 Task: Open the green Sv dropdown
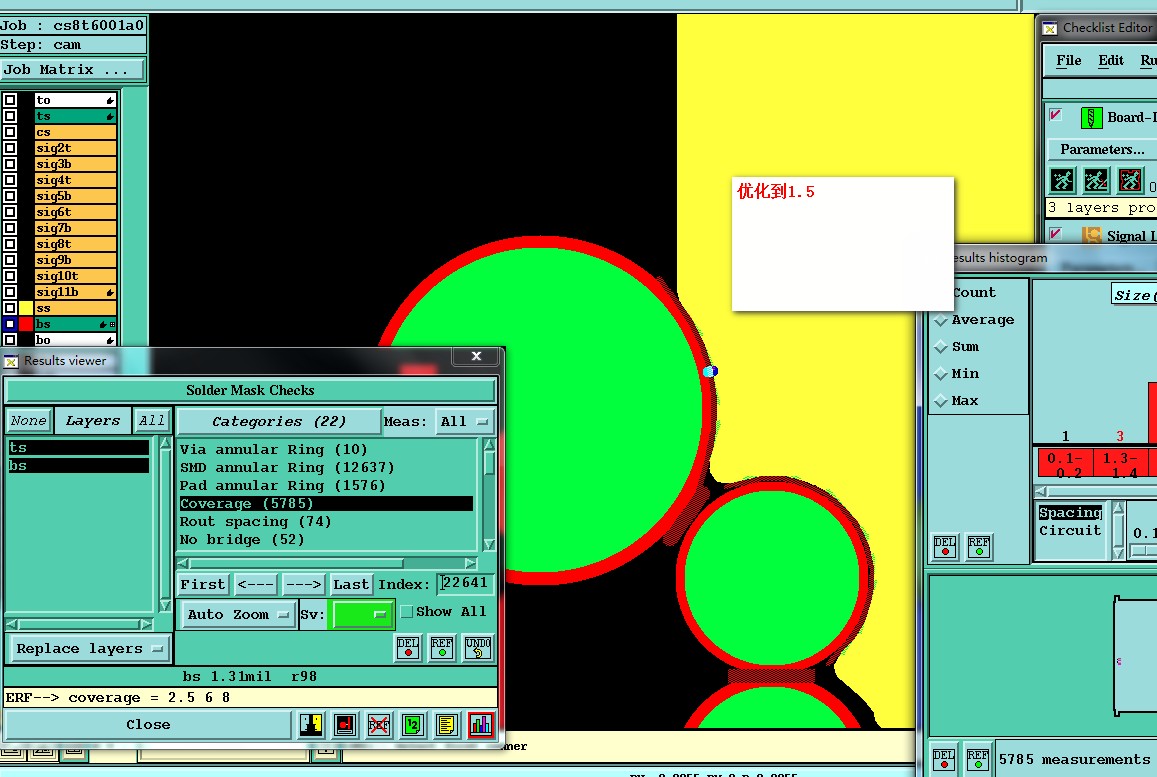(x=362, y=614)
